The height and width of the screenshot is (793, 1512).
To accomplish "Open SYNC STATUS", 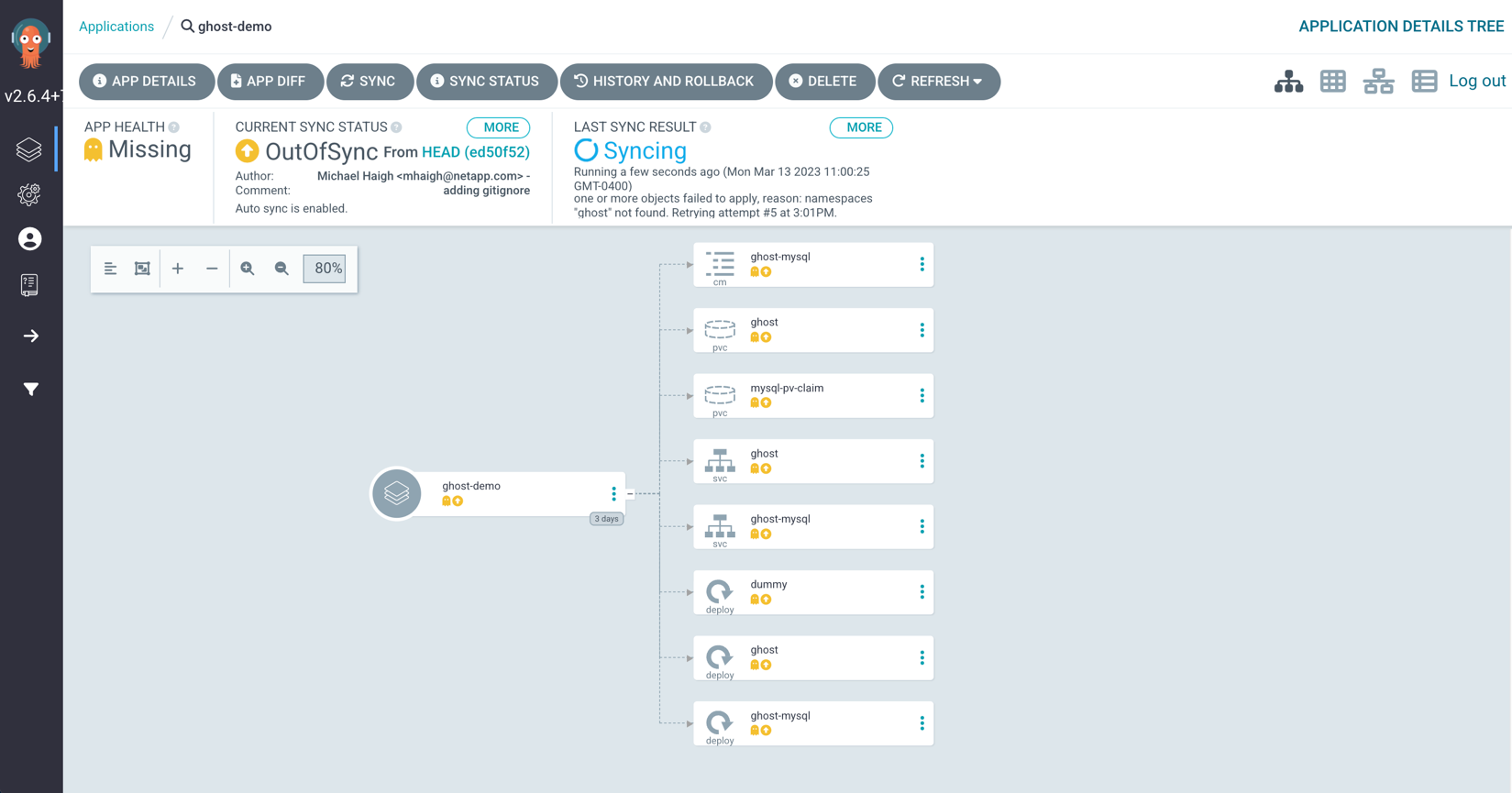I will [486, 82].
